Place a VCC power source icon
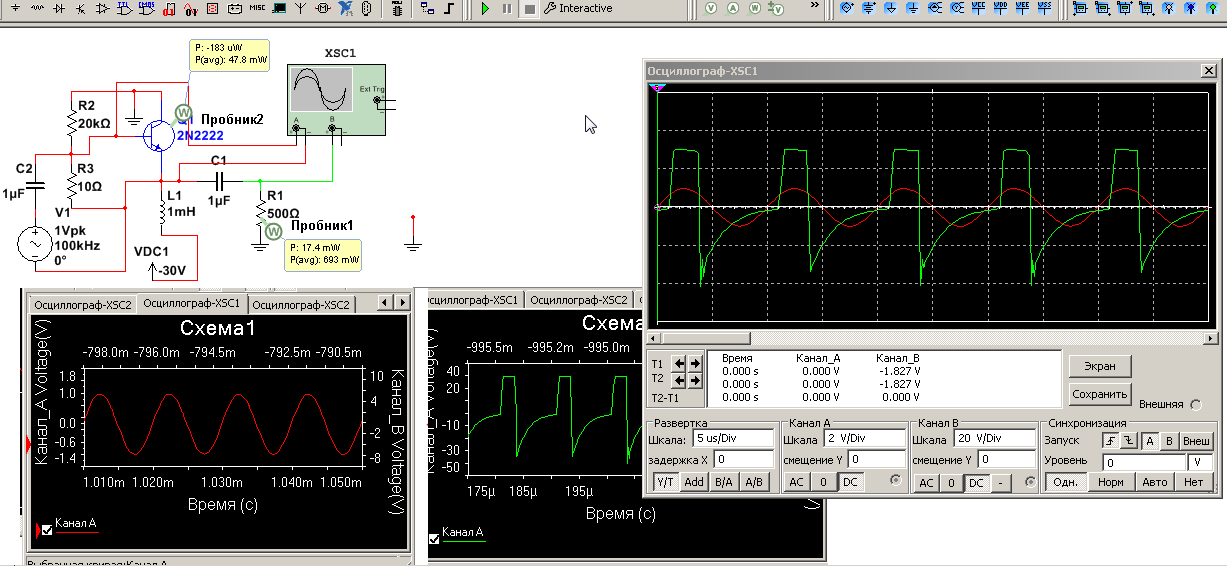1227x566 pixels. 978,8
